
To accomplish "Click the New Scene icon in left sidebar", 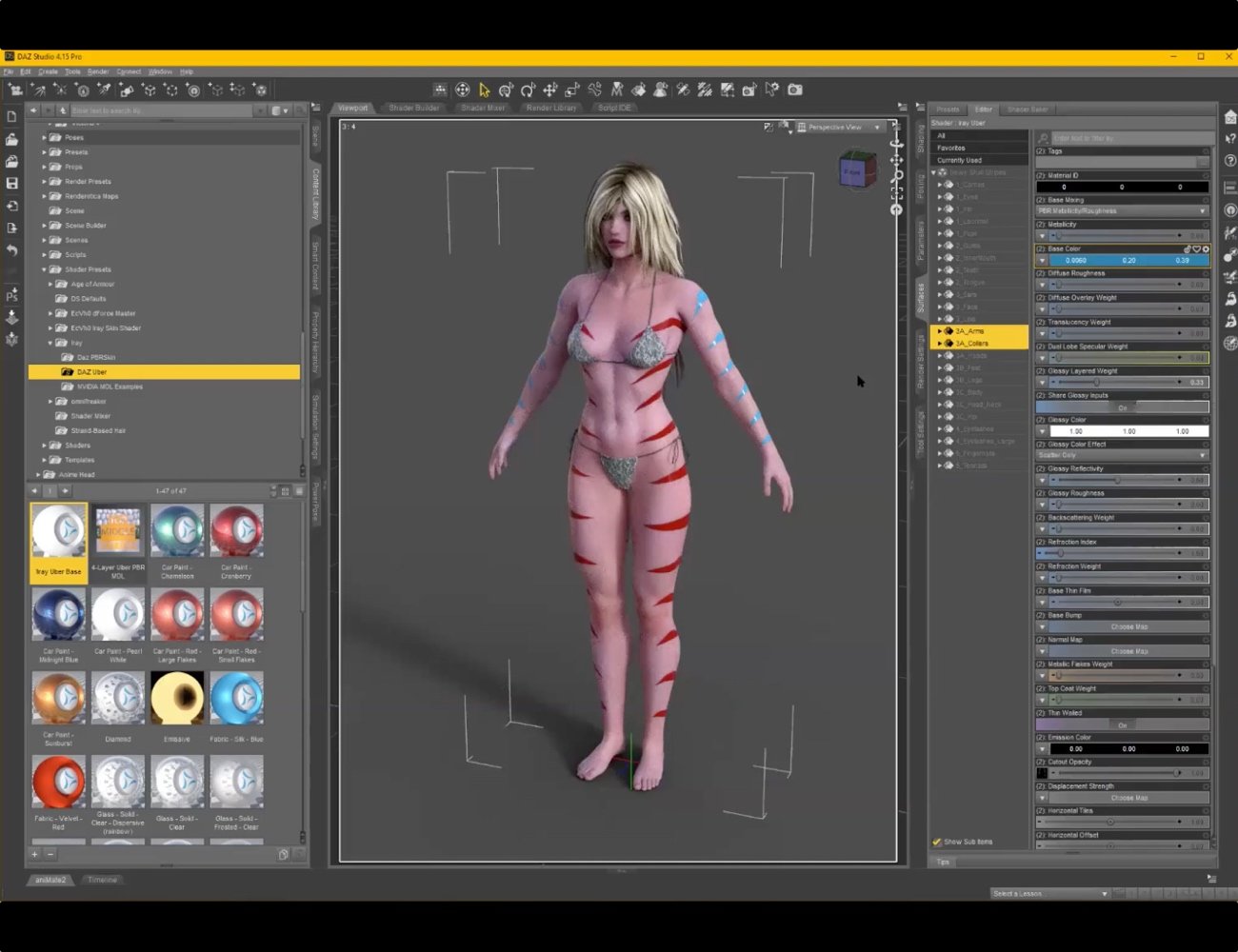I will 11,116.
